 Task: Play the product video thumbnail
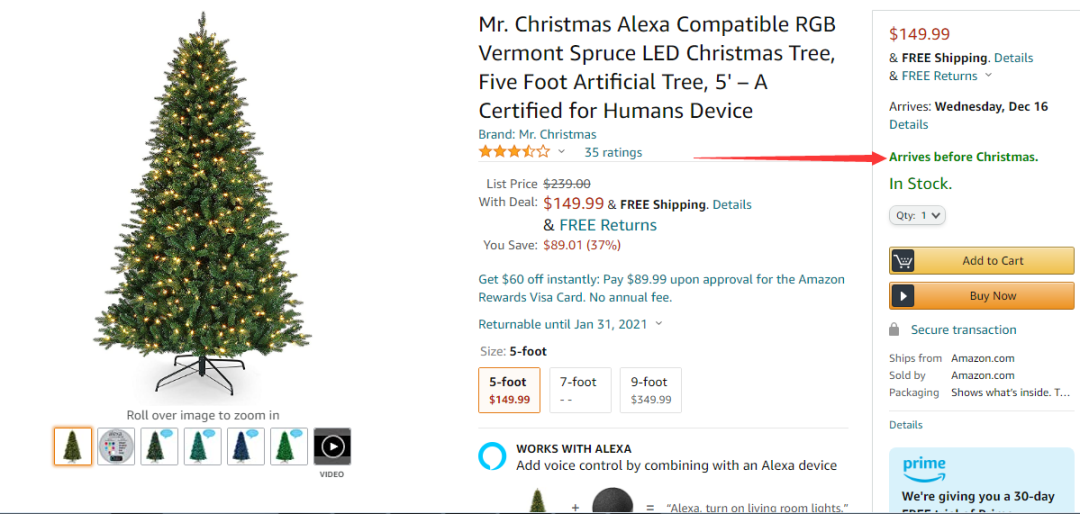pyautogui.click(x=332, y=446)
